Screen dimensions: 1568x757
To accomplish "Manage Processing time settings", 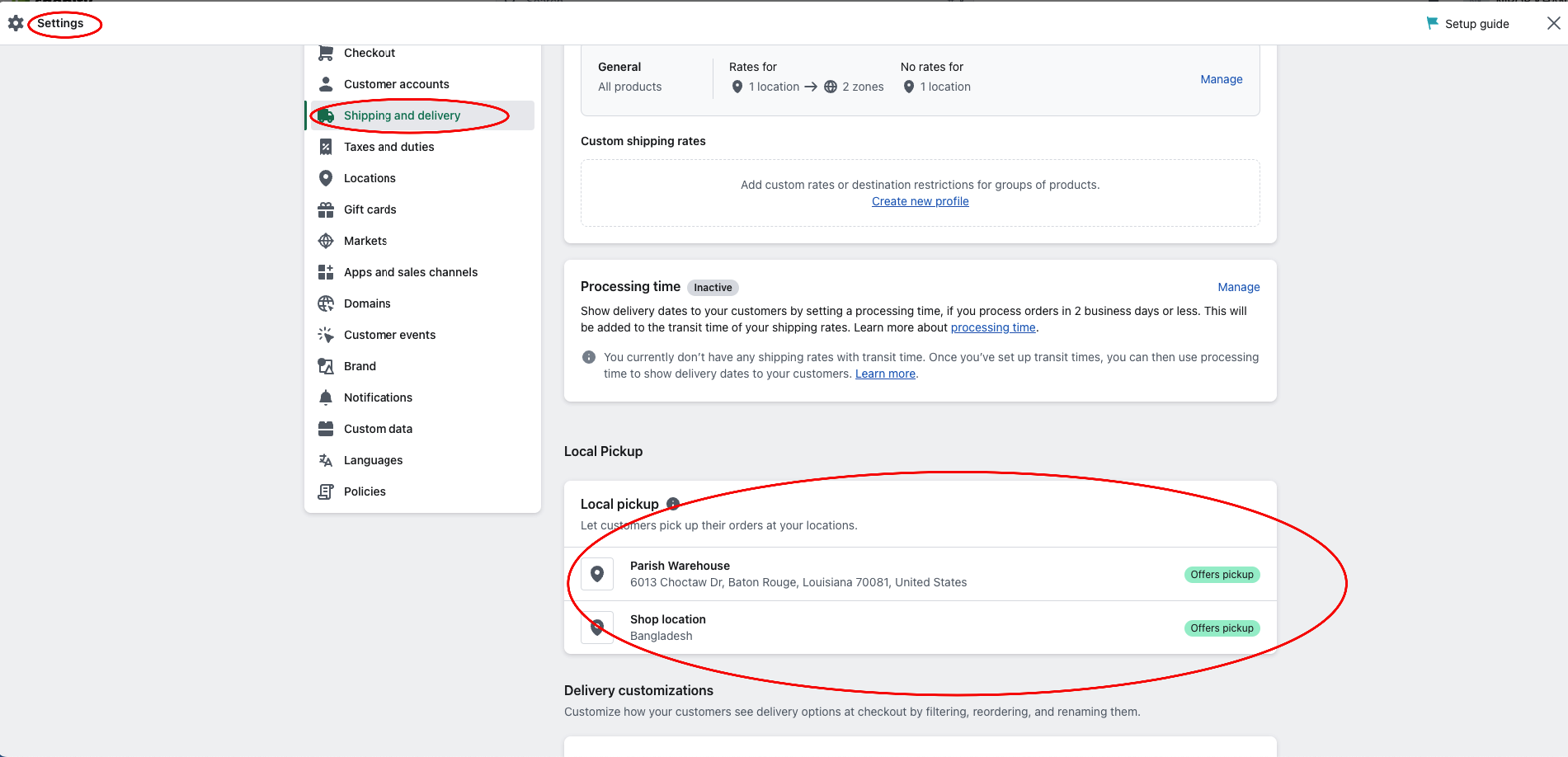I will tap(1238, 287).
